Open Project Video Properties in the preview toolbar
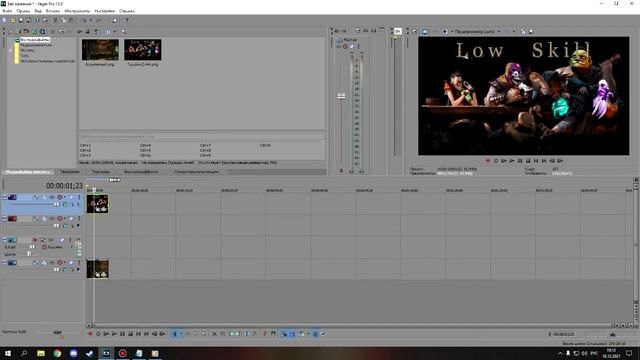 414,31
